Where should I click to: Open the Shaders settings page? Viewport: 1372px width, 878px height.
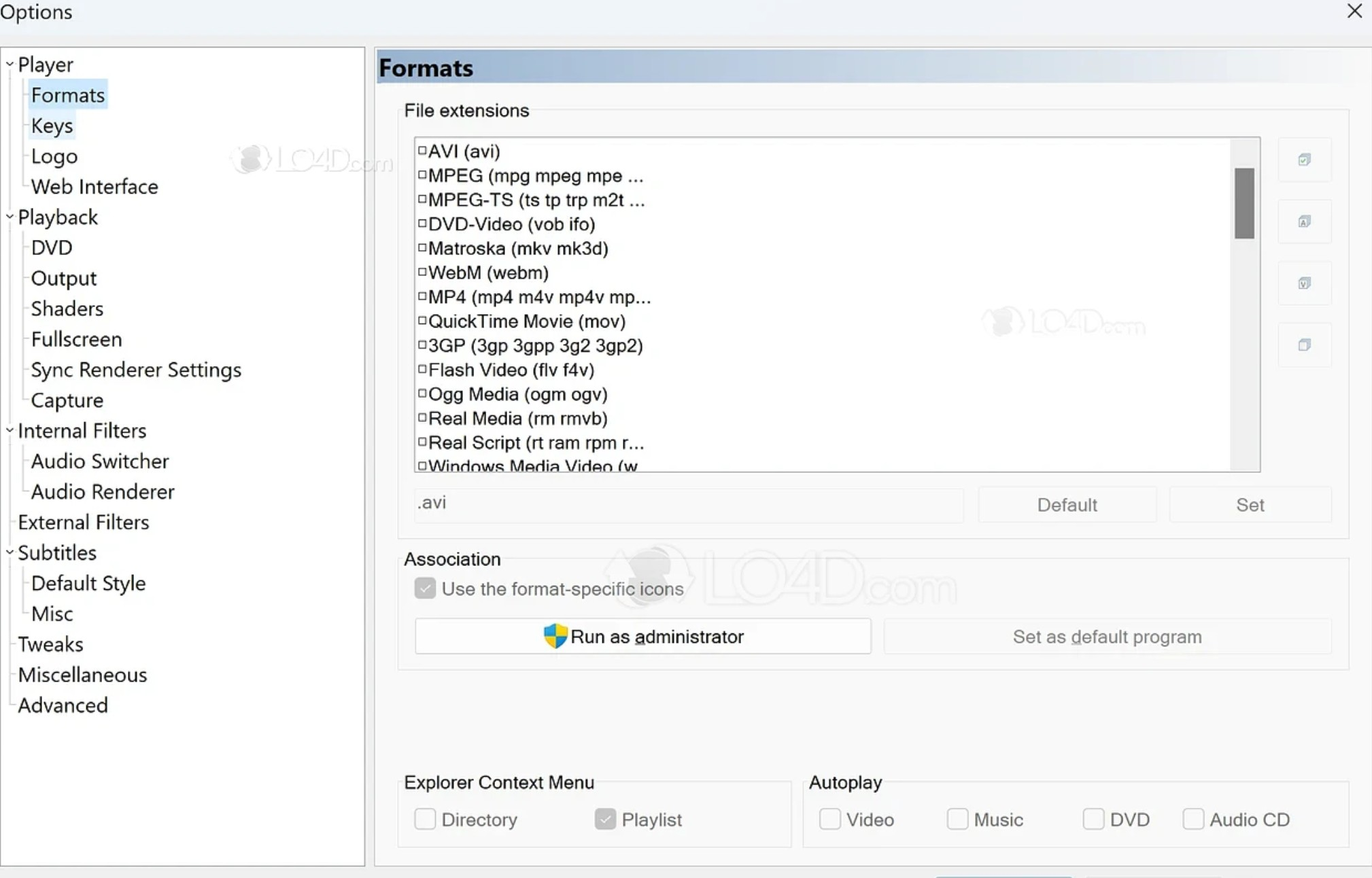point(67,309)
